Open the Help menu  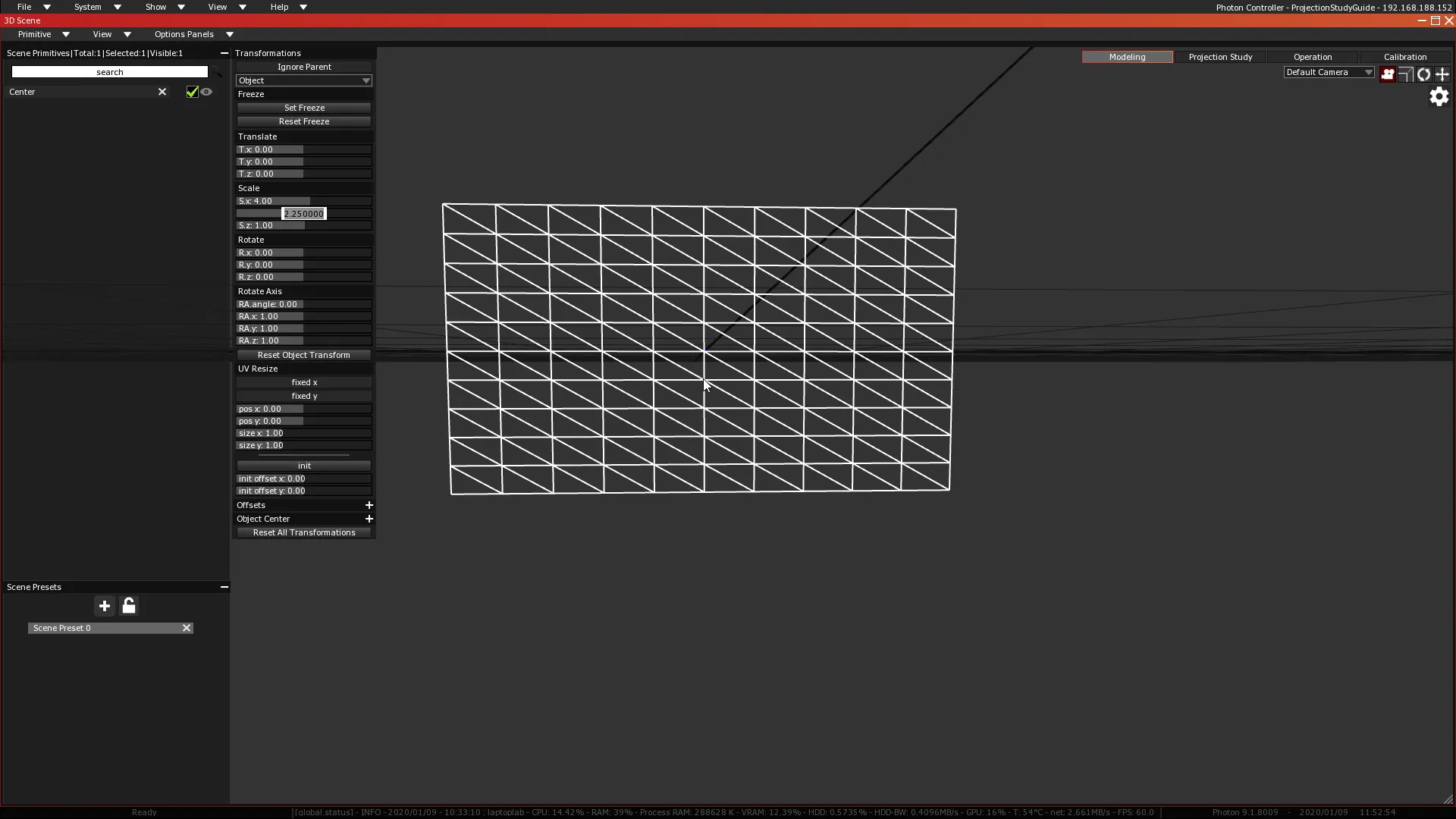pos(287,7)
